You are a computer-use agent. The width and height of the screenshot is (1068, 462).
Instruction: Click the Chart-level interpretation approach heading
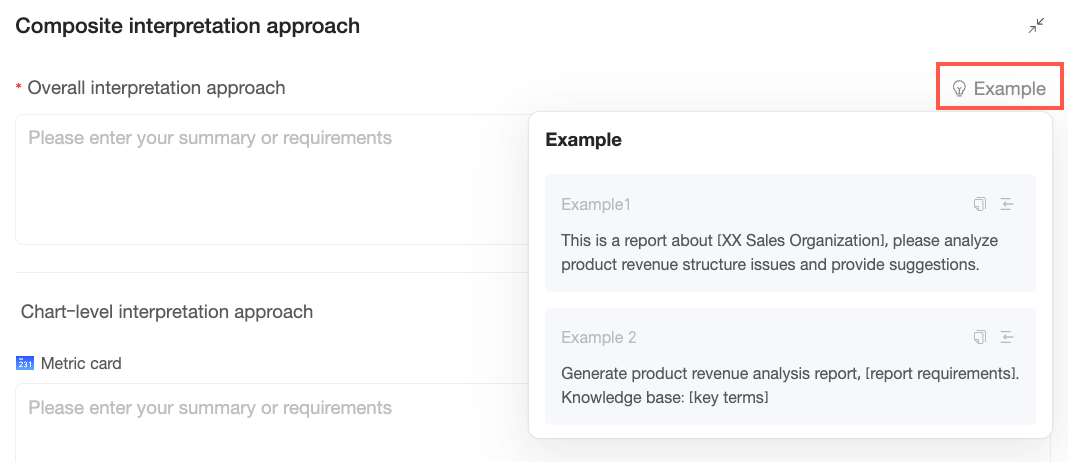pos(167,312)
